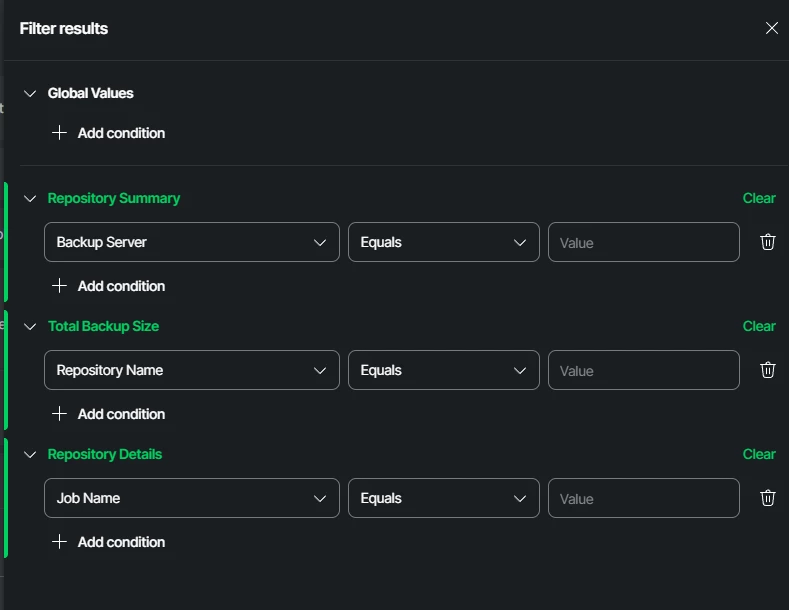Collapse the Total Backup Size section
The height and width of the screenshot is (610, 789).
coord(30,327)
